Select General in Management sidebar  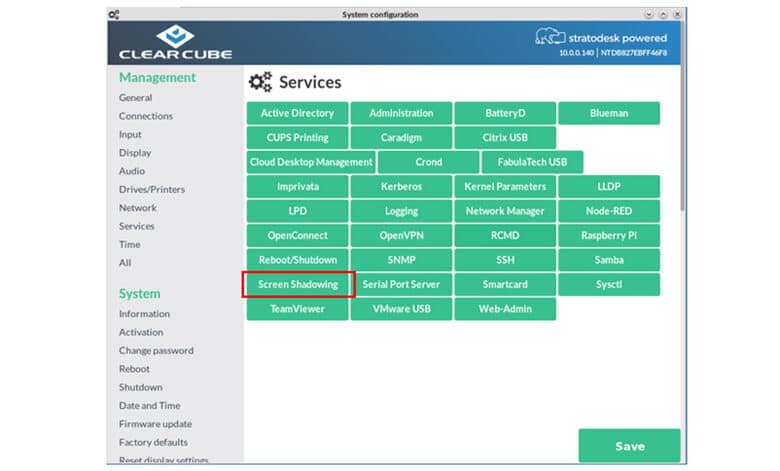pos(135,97)
